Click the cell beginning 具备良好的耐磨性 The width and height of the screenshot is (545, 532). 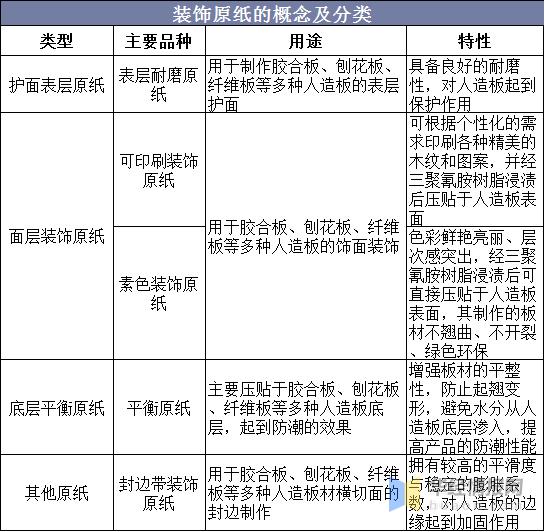coord(475,84)
